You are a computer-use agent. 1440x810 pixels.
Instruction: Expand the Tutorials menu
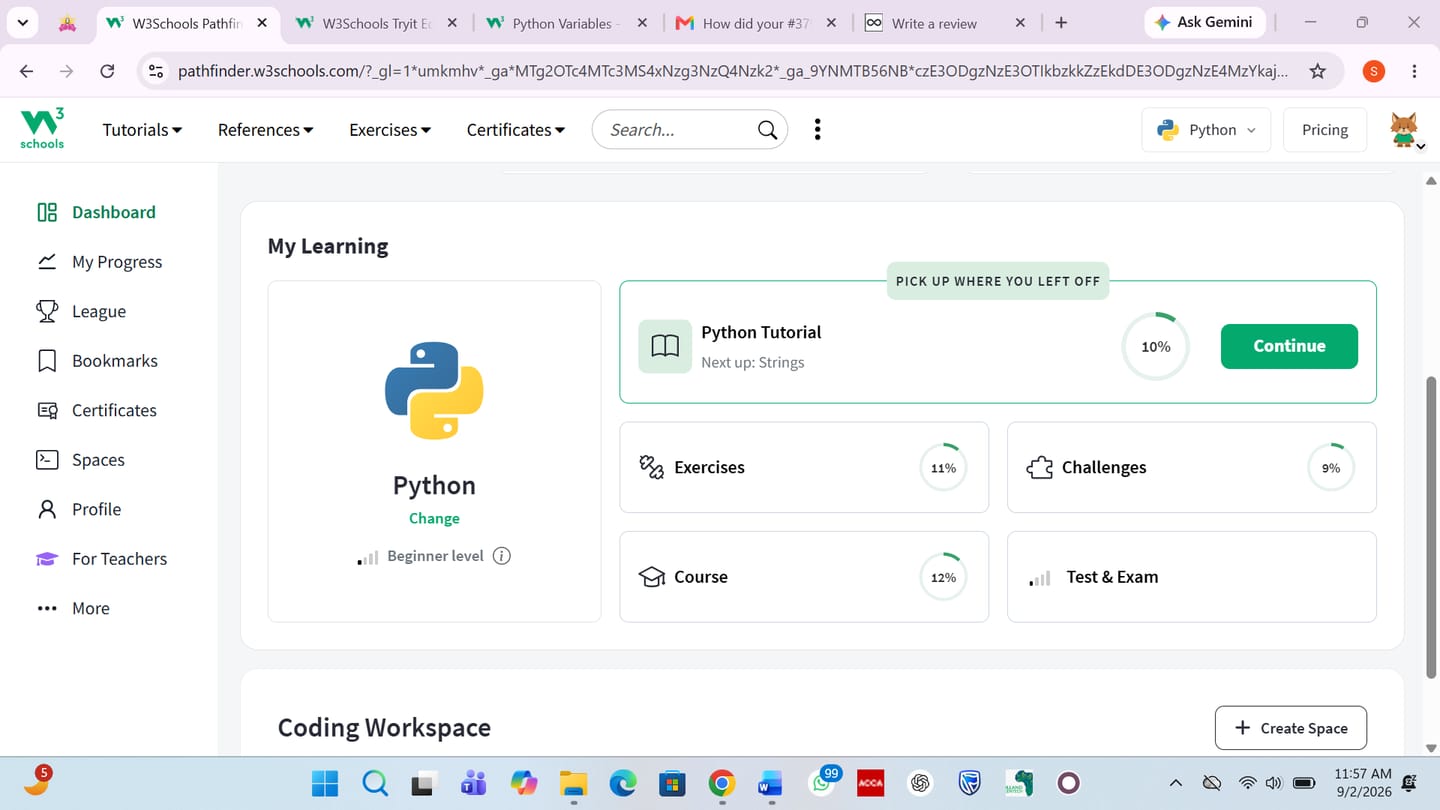(x=142, y=130)
